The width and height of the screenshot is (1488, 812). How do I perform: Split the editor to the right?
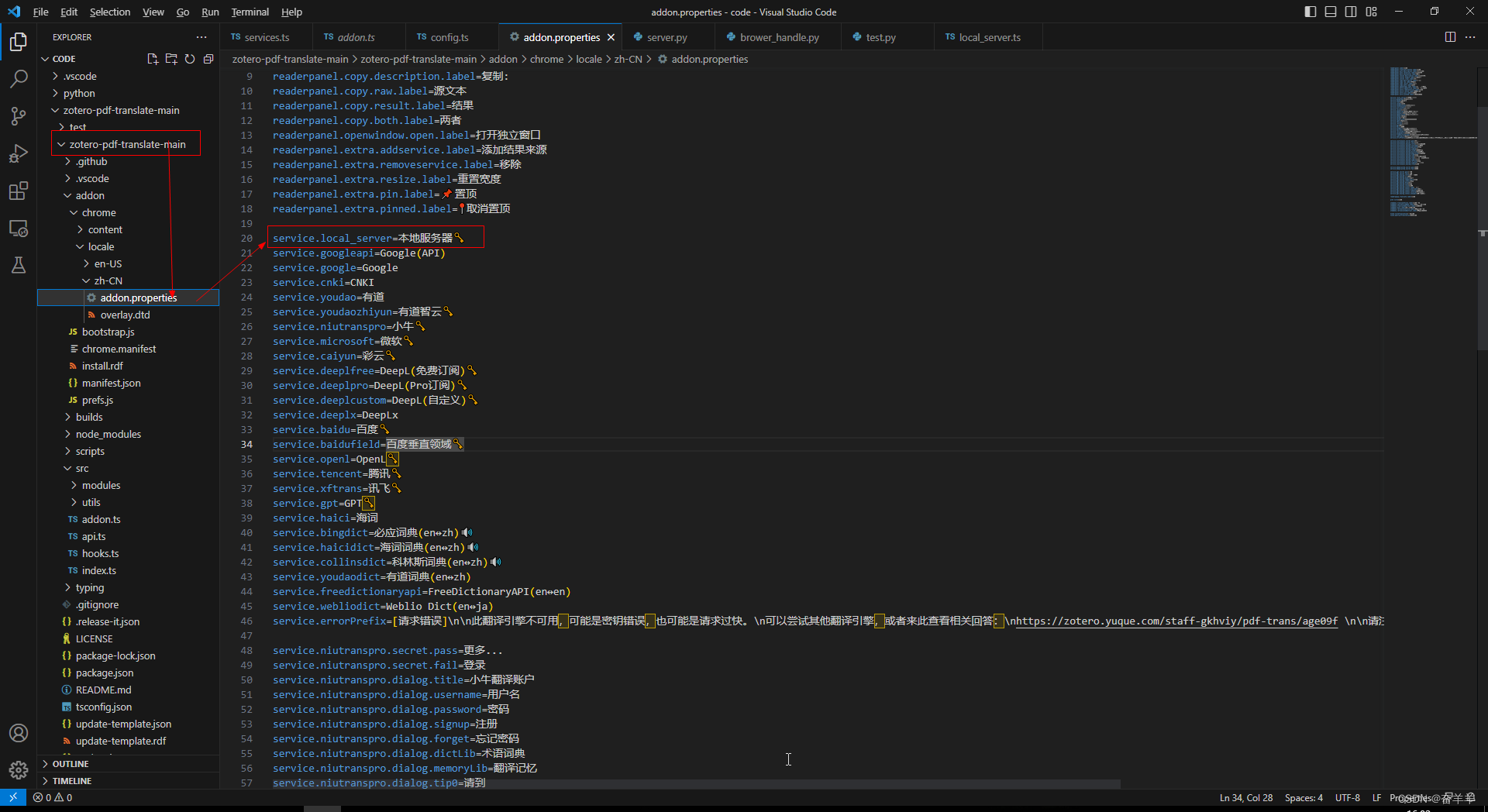[x=1450, y=37]
